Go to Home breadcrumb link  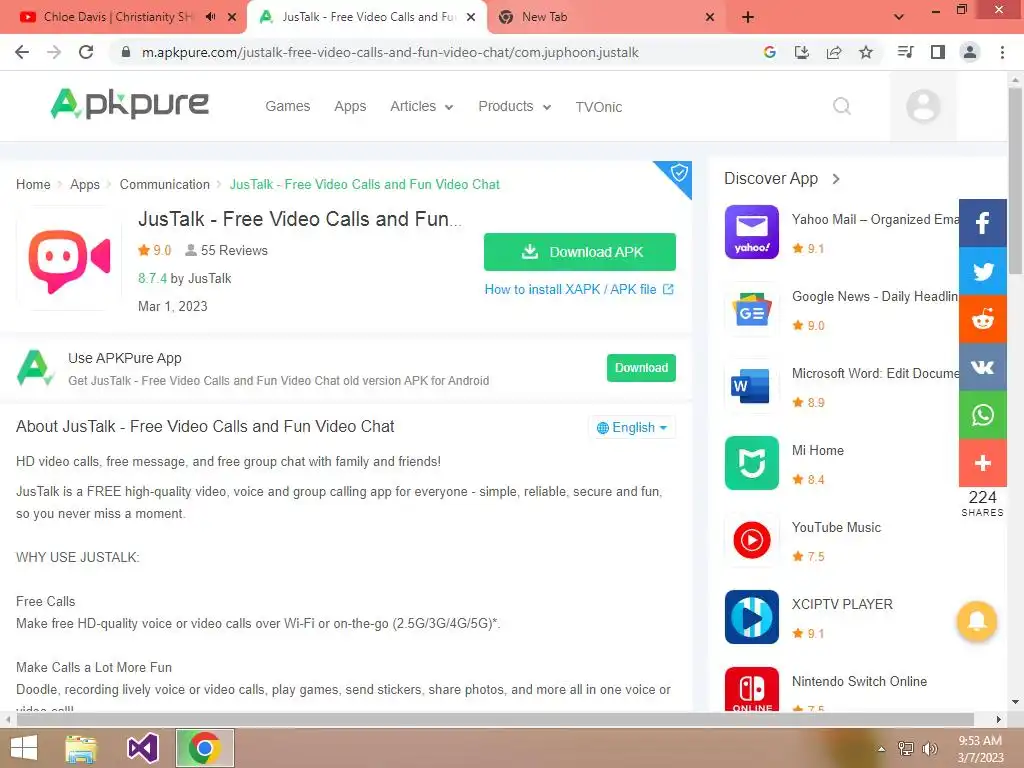[x=33, y=185]
